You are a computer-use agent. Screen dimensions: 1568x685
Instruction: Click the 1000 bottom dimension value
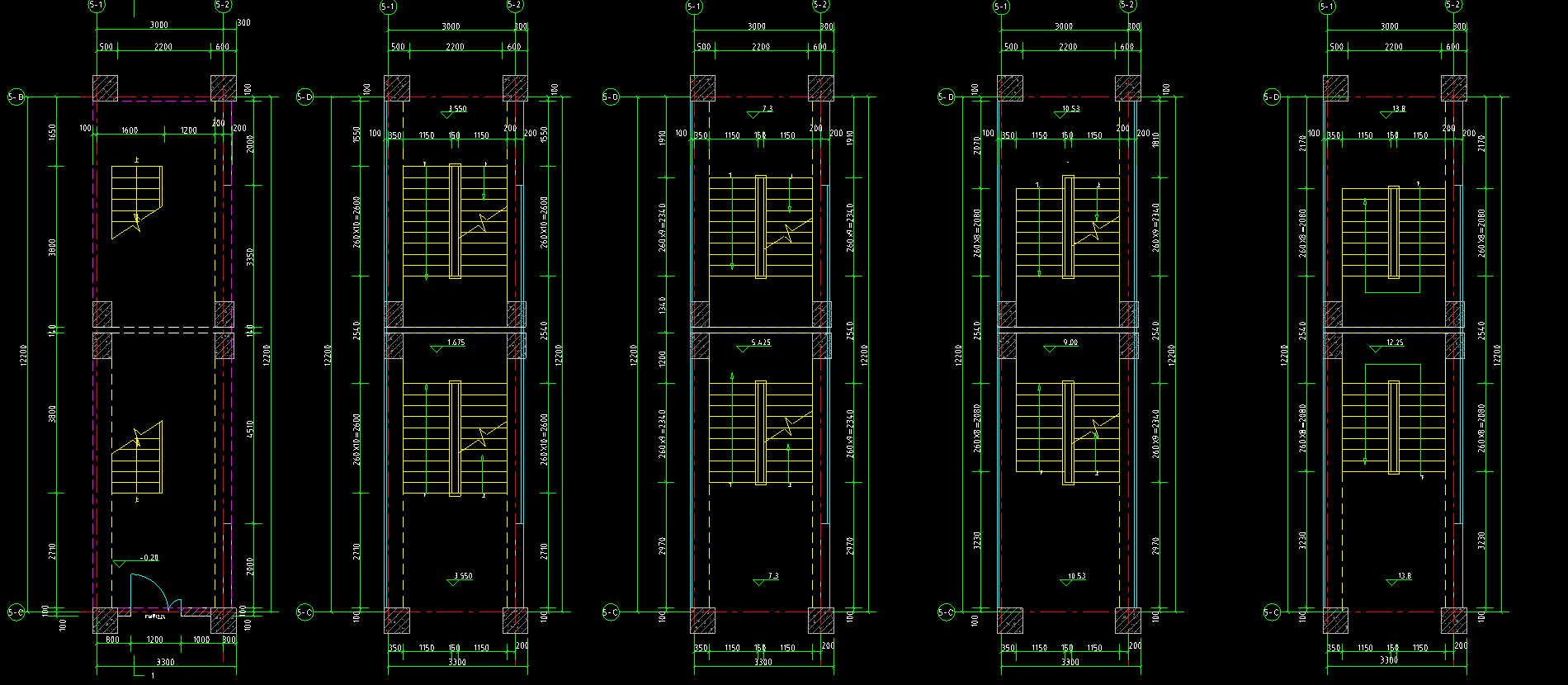(x=201, y=640)
